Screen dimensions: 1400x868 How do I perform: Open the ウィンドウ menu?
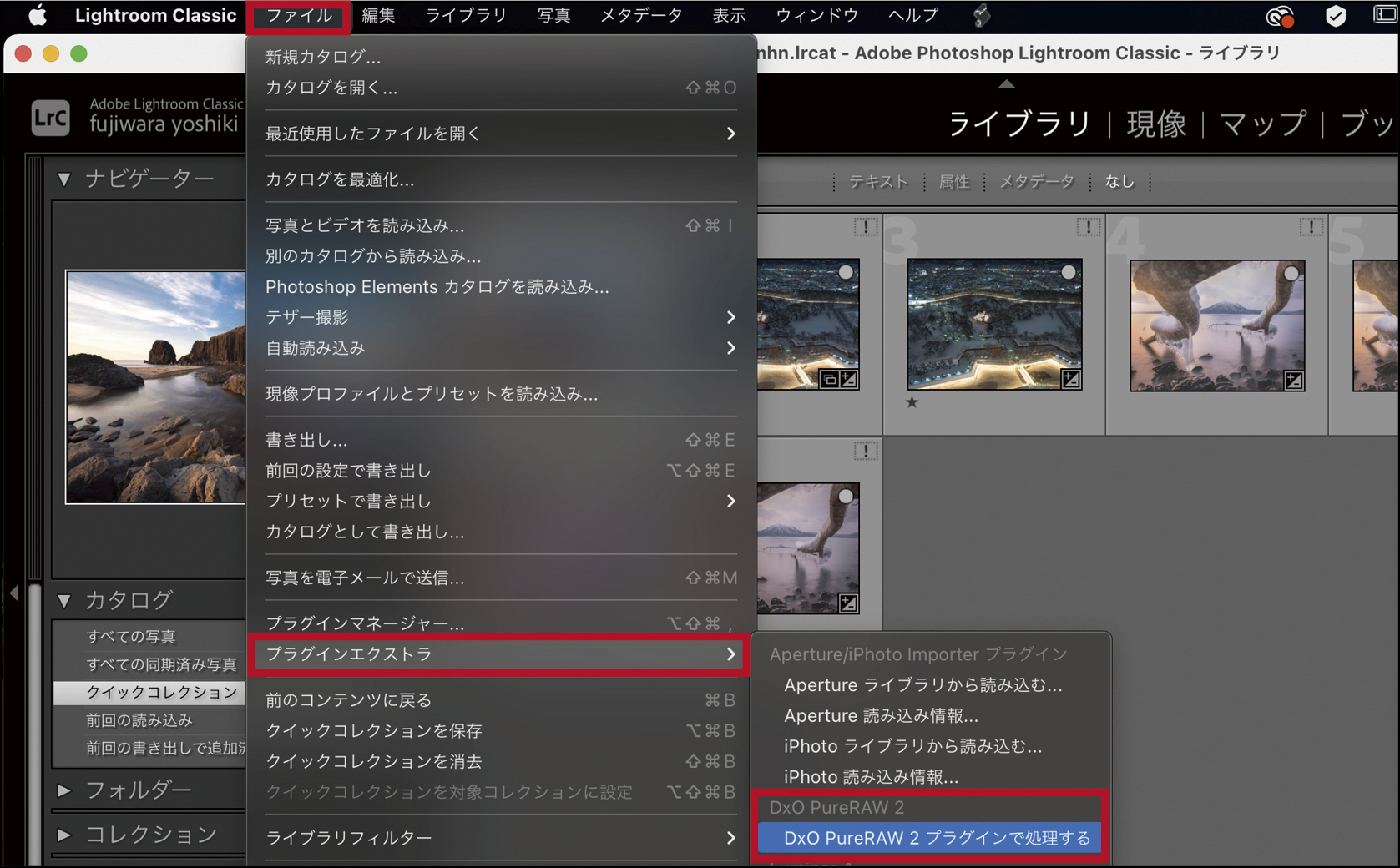click(816, 15)
